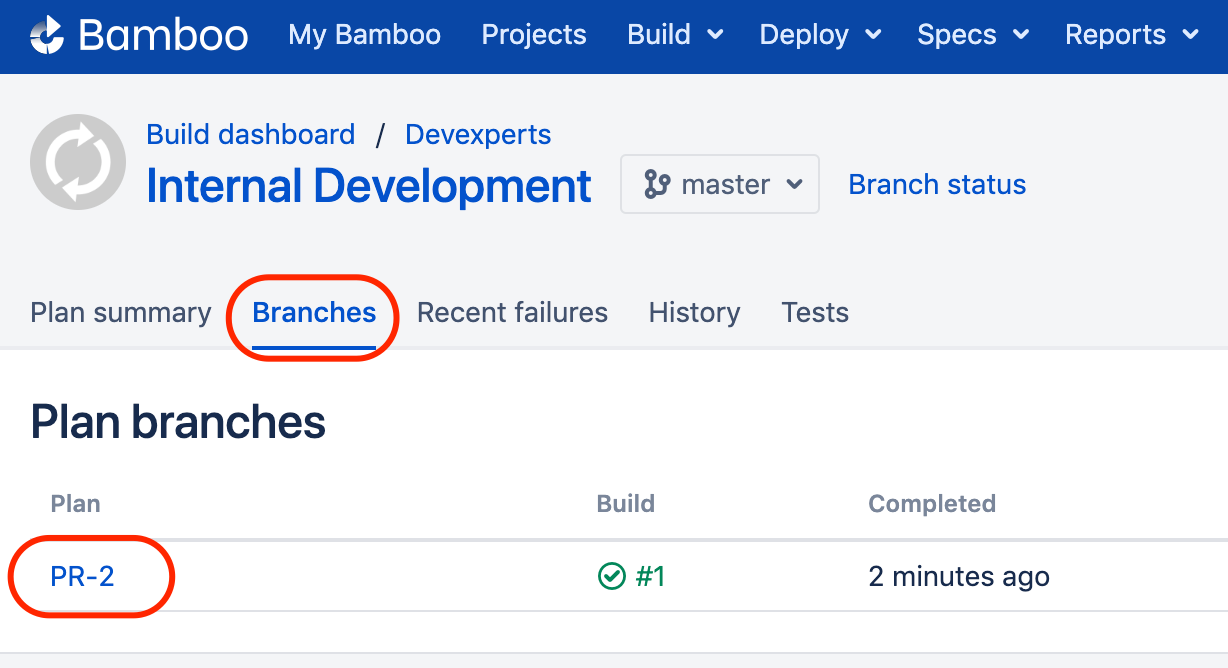
Task: Open build #1 result link
Action: coord(650,576)
